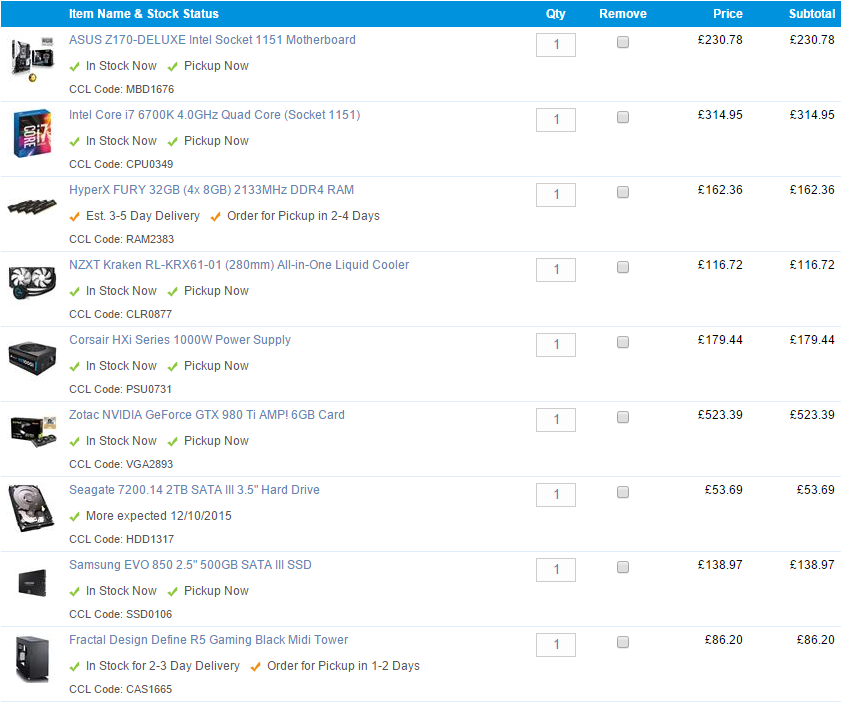The width and height of the screenshot is (841, 705).
Task: Click the £86.20 subtotal of Fractal case
Action: 815,640
